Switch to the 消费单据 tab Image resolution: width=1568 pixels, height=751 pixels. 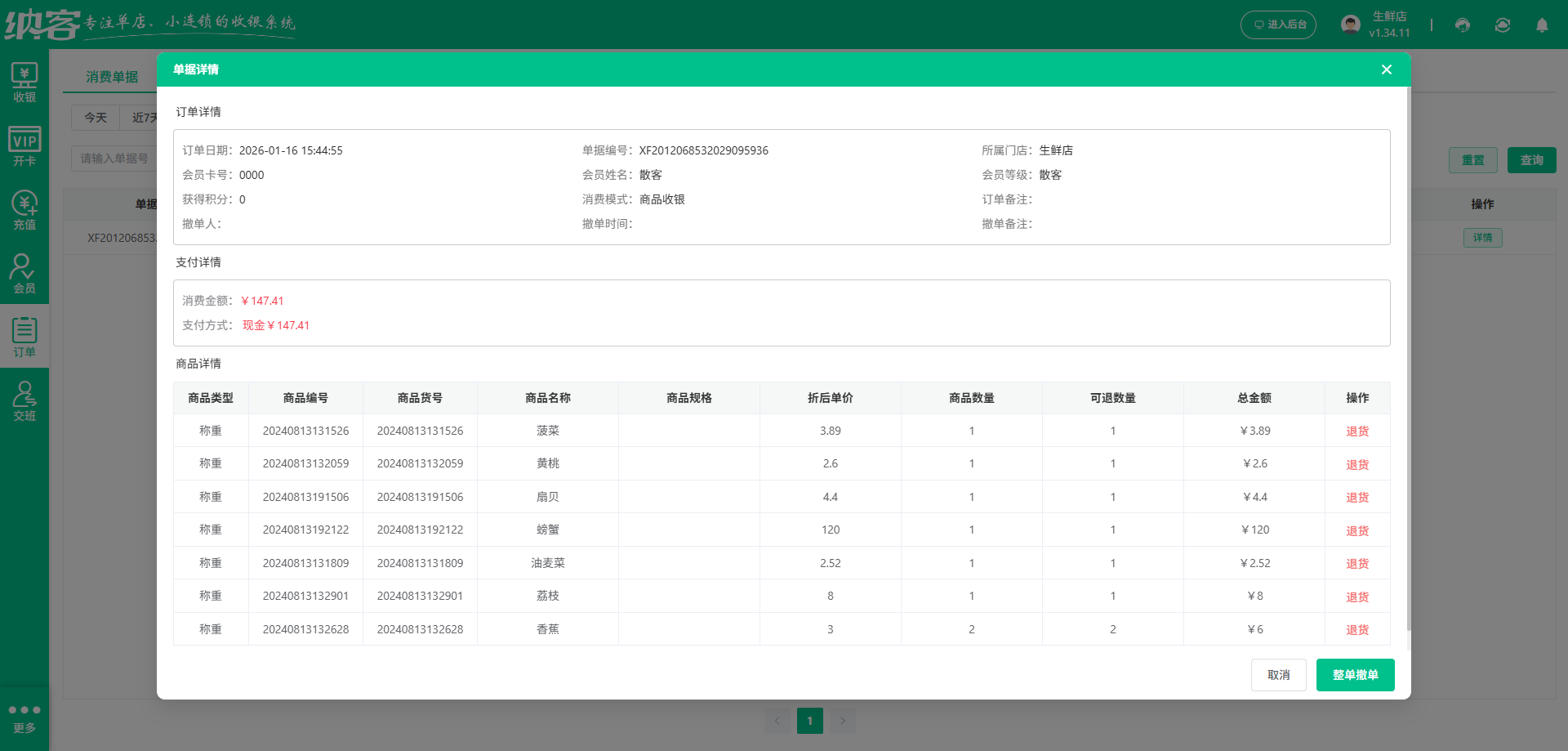click(x=112, y=76)
